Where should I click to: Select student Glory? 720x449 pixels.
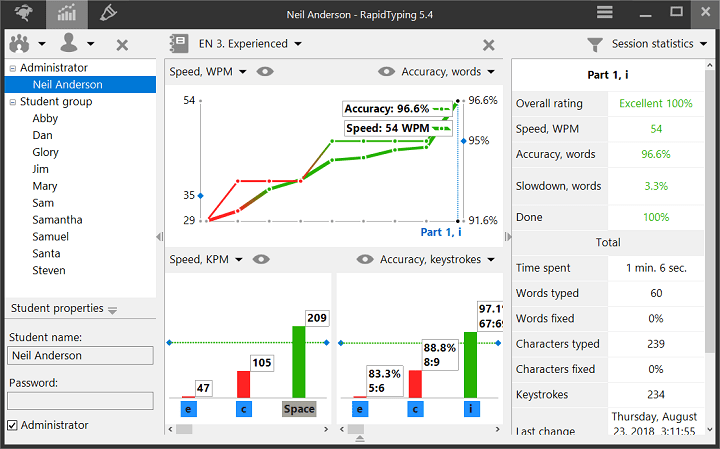[x=45, y=152]
